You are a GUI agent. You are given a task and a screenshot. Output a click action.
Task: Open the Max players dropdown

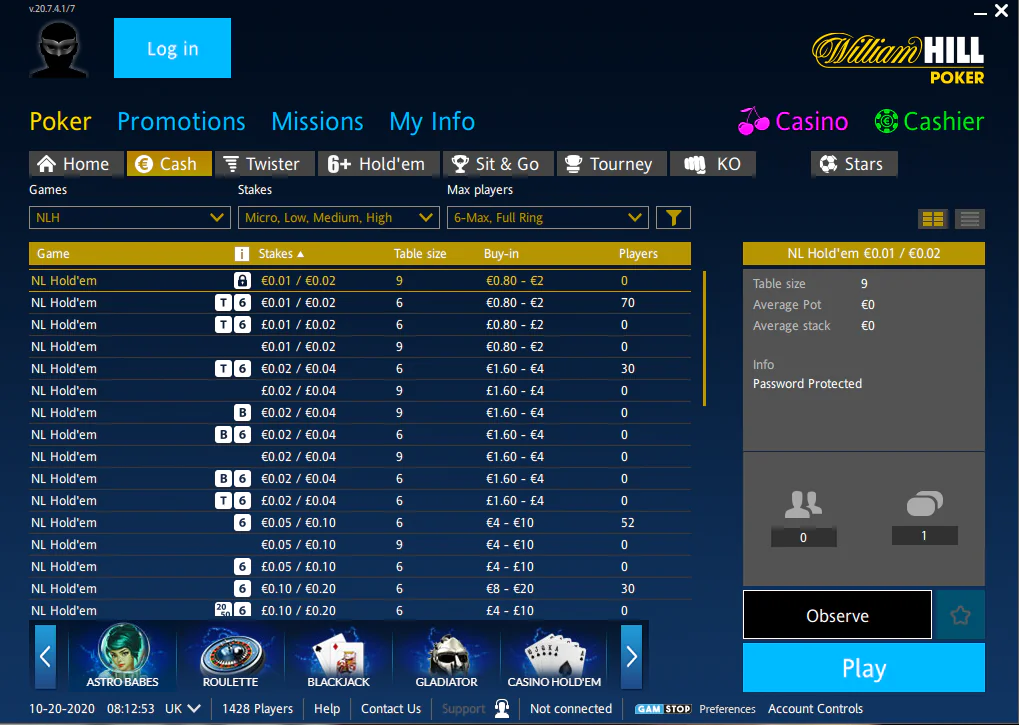coord(547,217)
